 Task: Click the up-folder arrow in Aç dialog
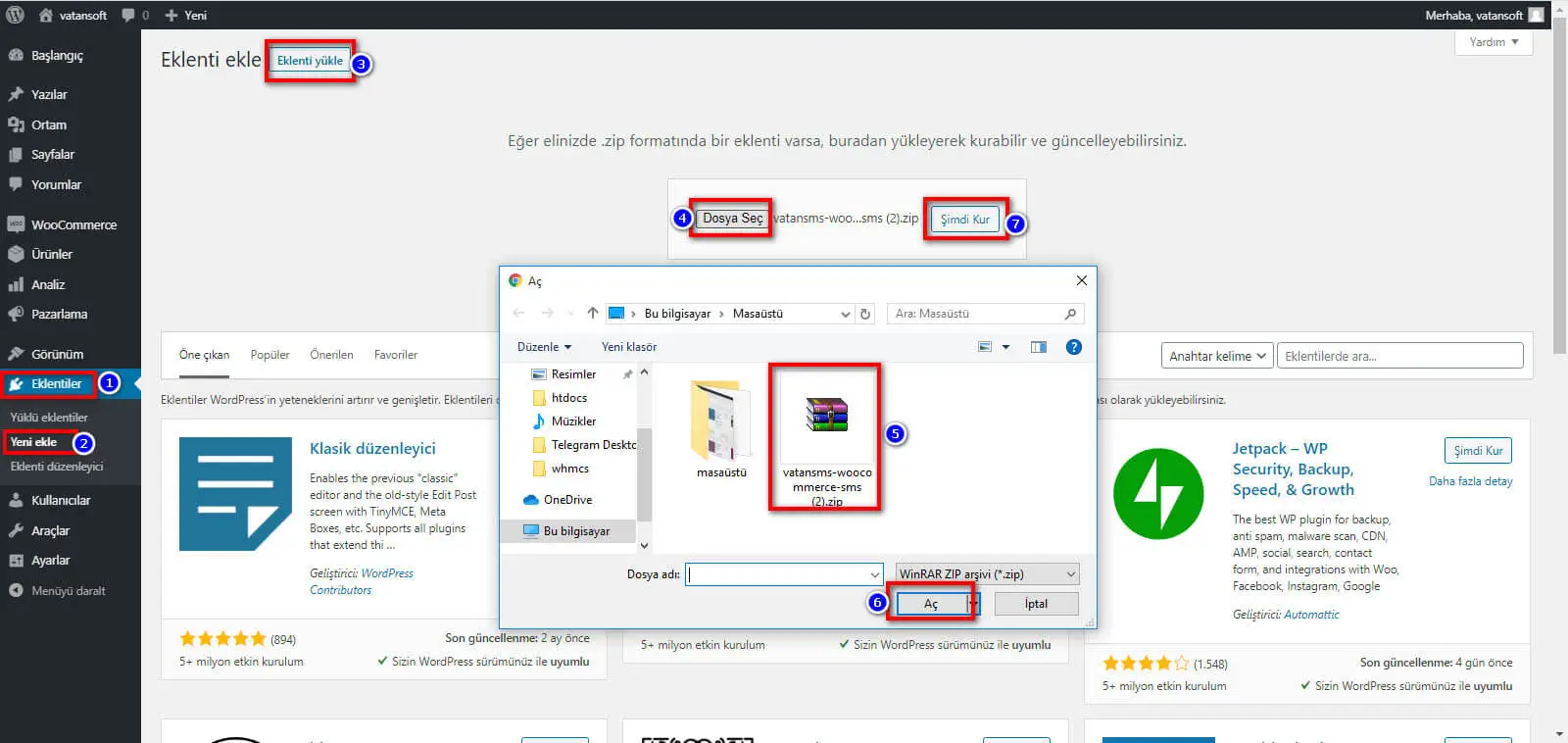tap(592, 314)
